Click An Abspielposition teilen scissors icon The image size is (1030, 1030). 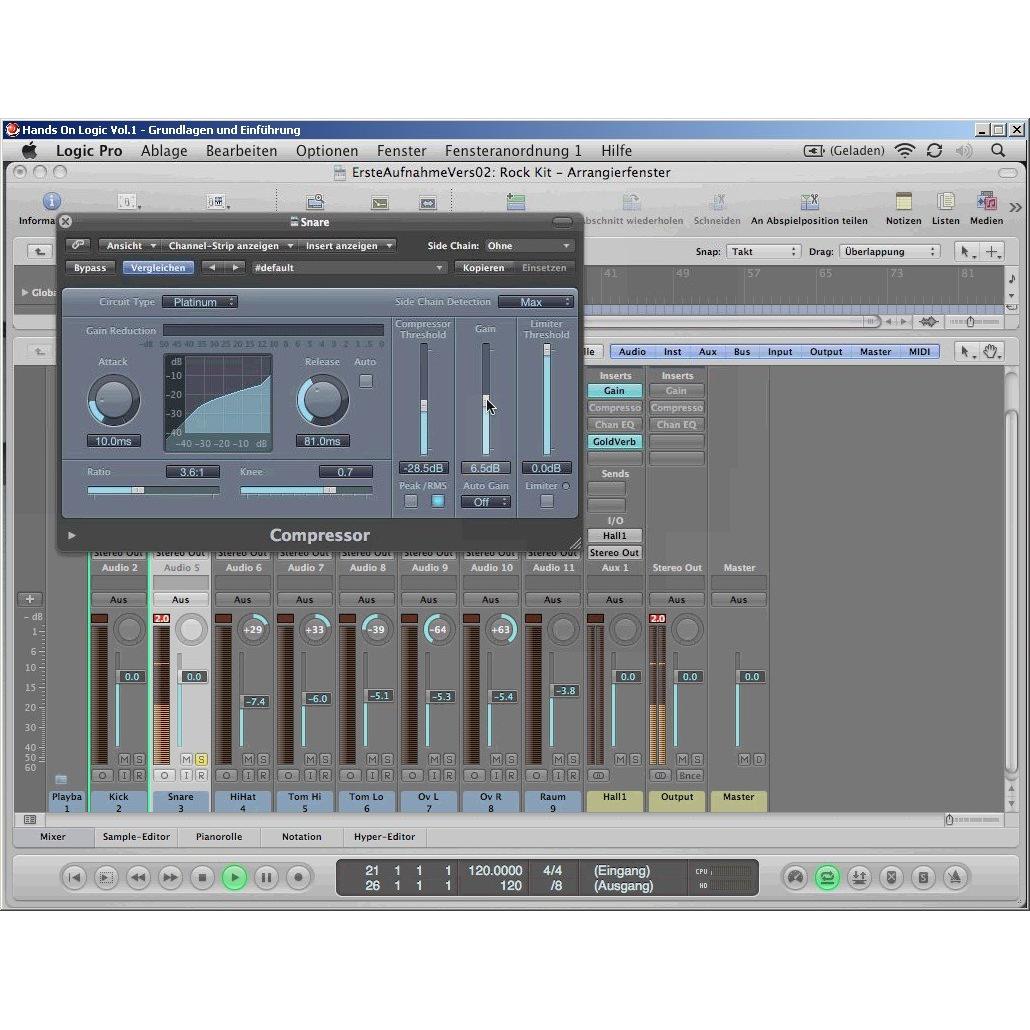click(809, 201)
